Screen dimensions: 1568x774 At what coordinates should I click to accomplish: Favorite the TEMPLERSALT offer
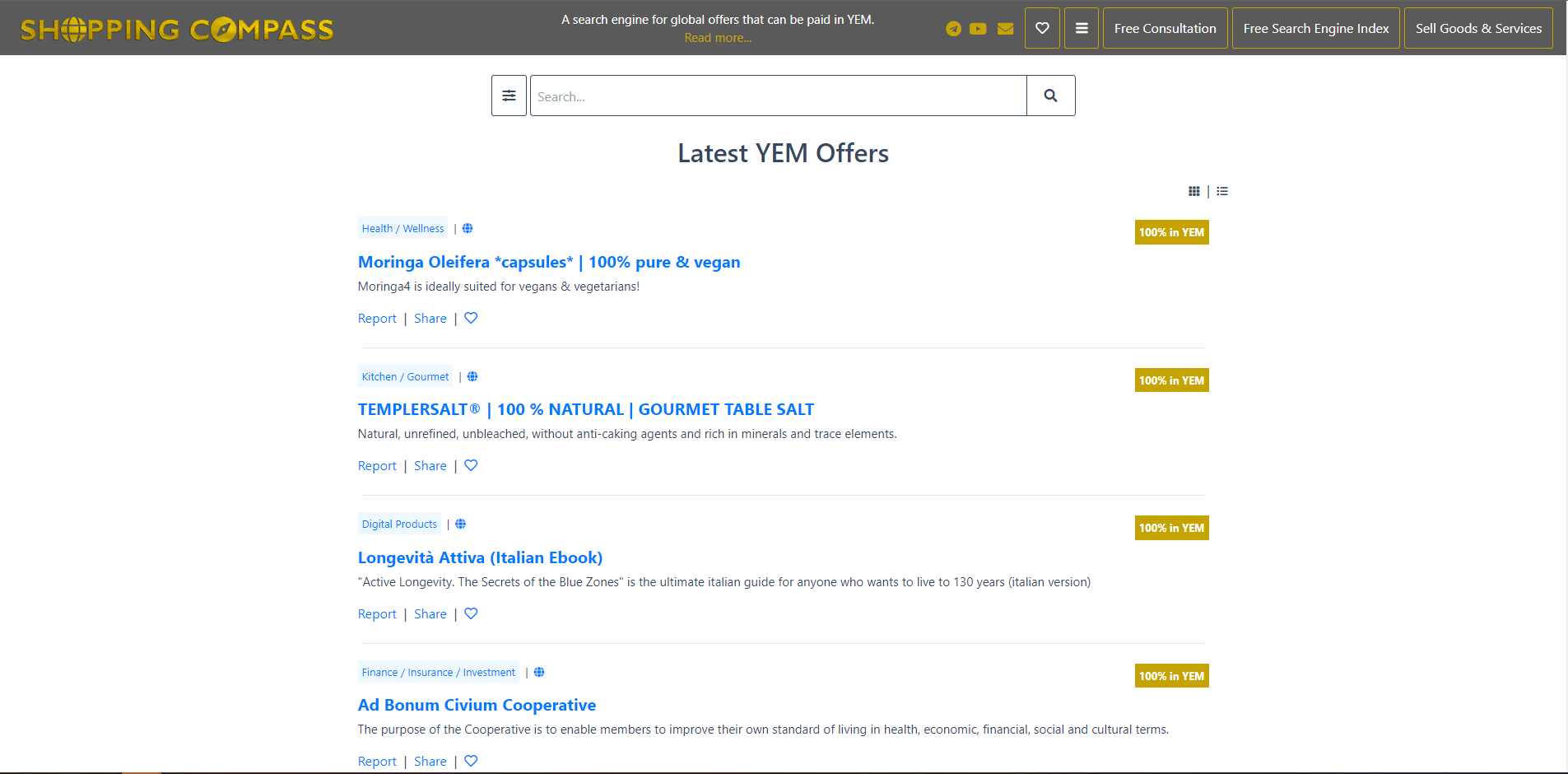tap(471, 465)
